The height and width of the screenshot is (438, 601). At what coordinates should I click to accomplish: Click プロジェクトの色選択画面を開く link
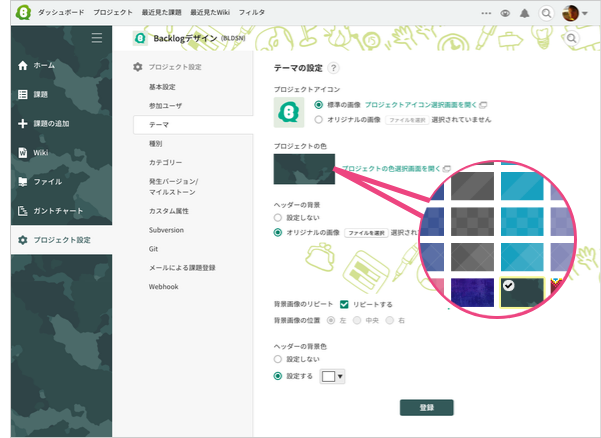click(391, 169)
